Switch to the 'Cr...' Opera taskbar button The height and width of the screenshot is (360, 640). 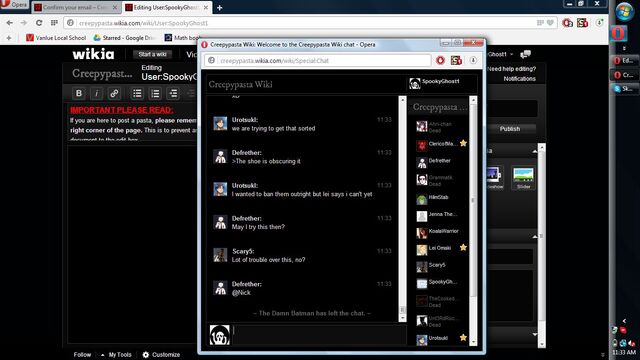624,75
